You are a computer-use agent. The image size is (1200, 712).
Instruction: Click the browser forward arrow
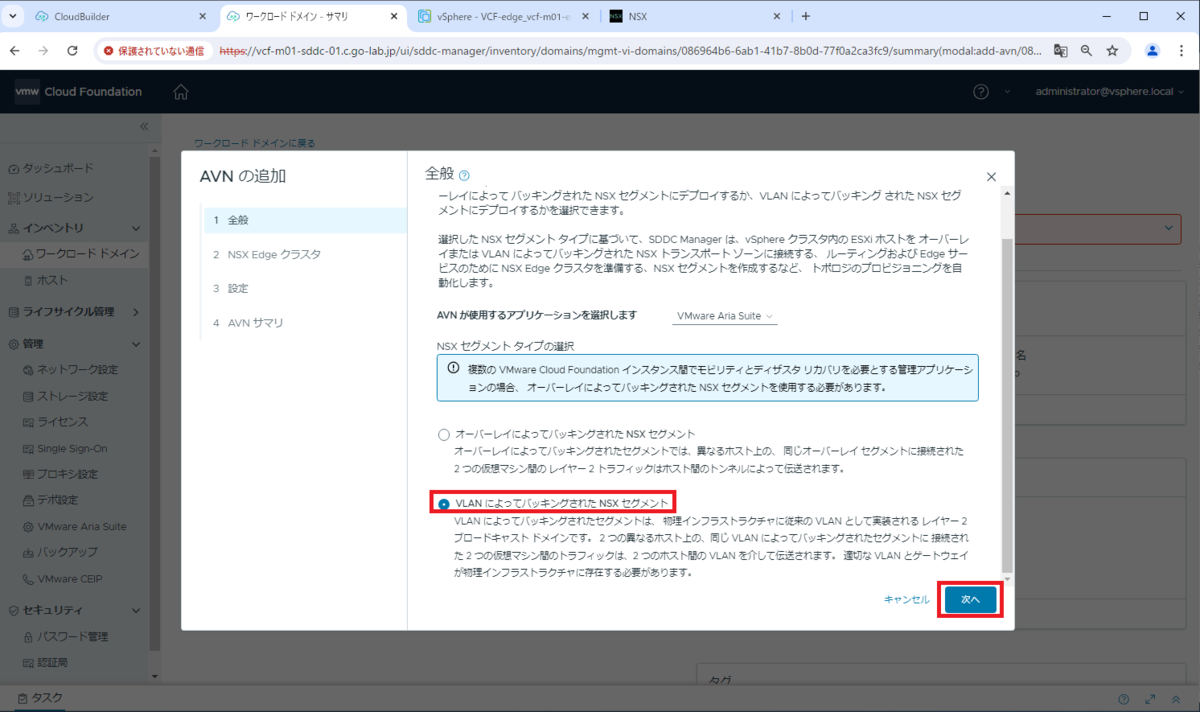tap(44, 50)
